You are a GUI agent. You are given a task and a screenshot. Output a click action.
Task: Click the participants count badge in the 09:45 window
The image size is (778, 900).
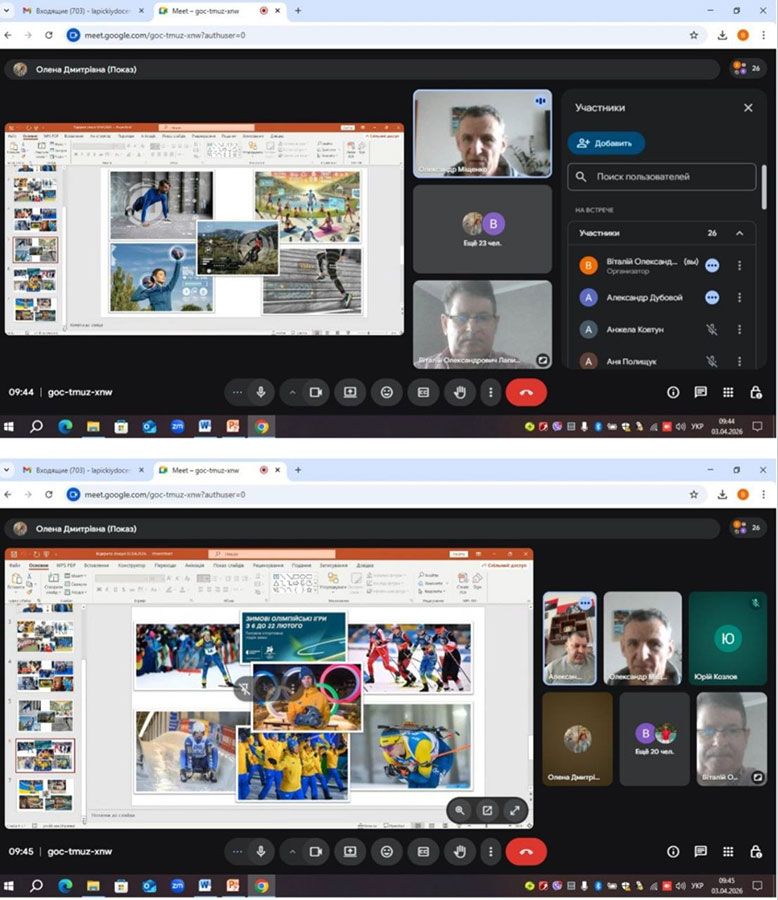click(x=746, y=527)
